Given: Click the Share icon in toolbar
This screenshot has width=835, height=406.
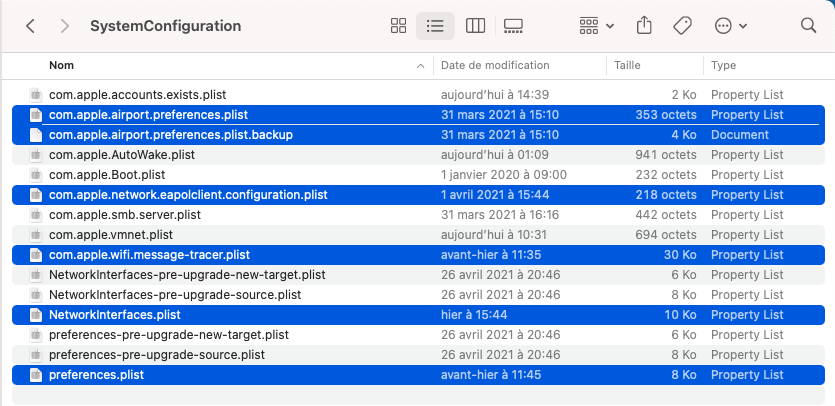Looking at the screenshot, I should (x=645, y=25).
